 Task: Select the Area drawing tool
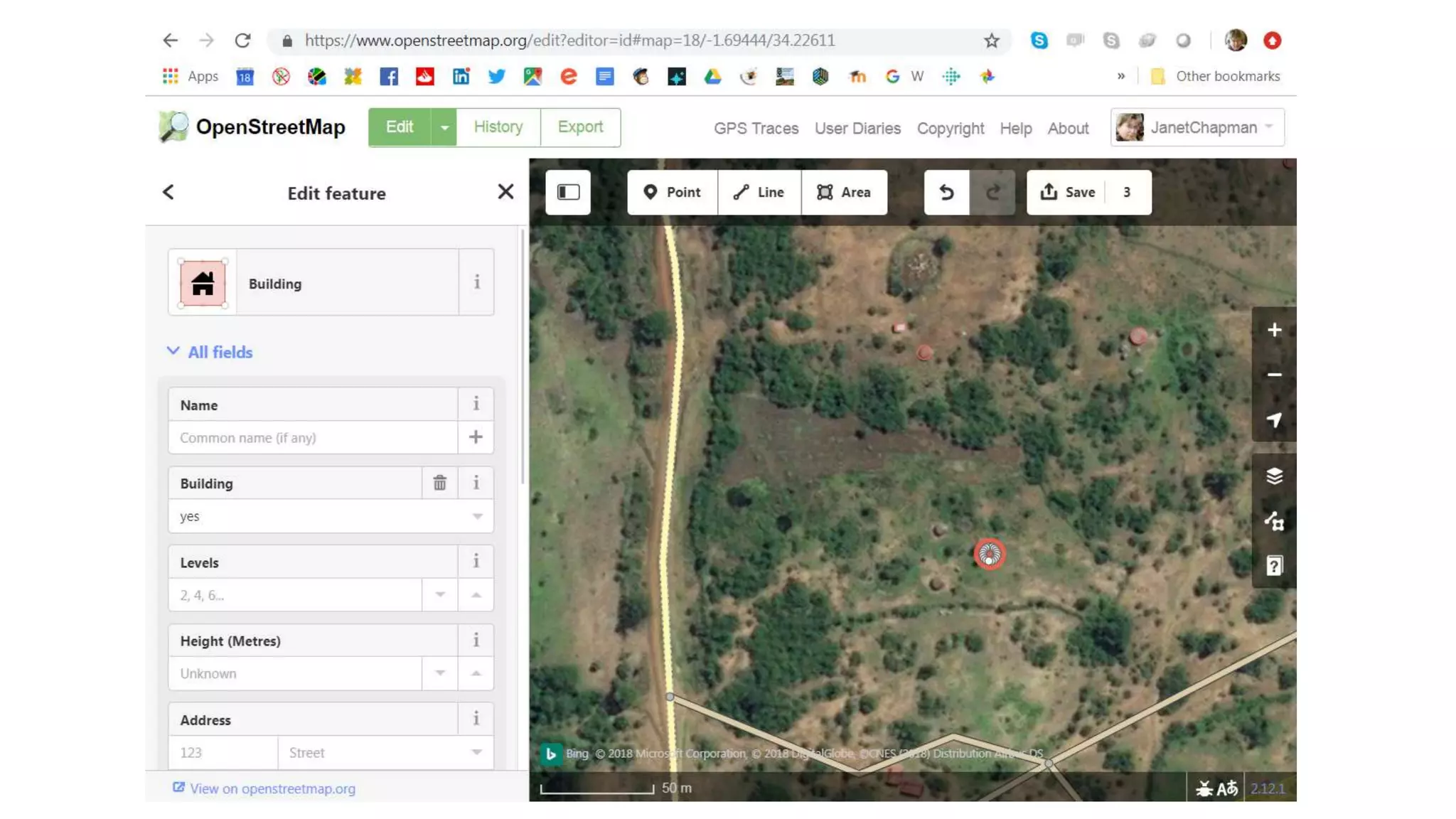[x=844, y=192]
